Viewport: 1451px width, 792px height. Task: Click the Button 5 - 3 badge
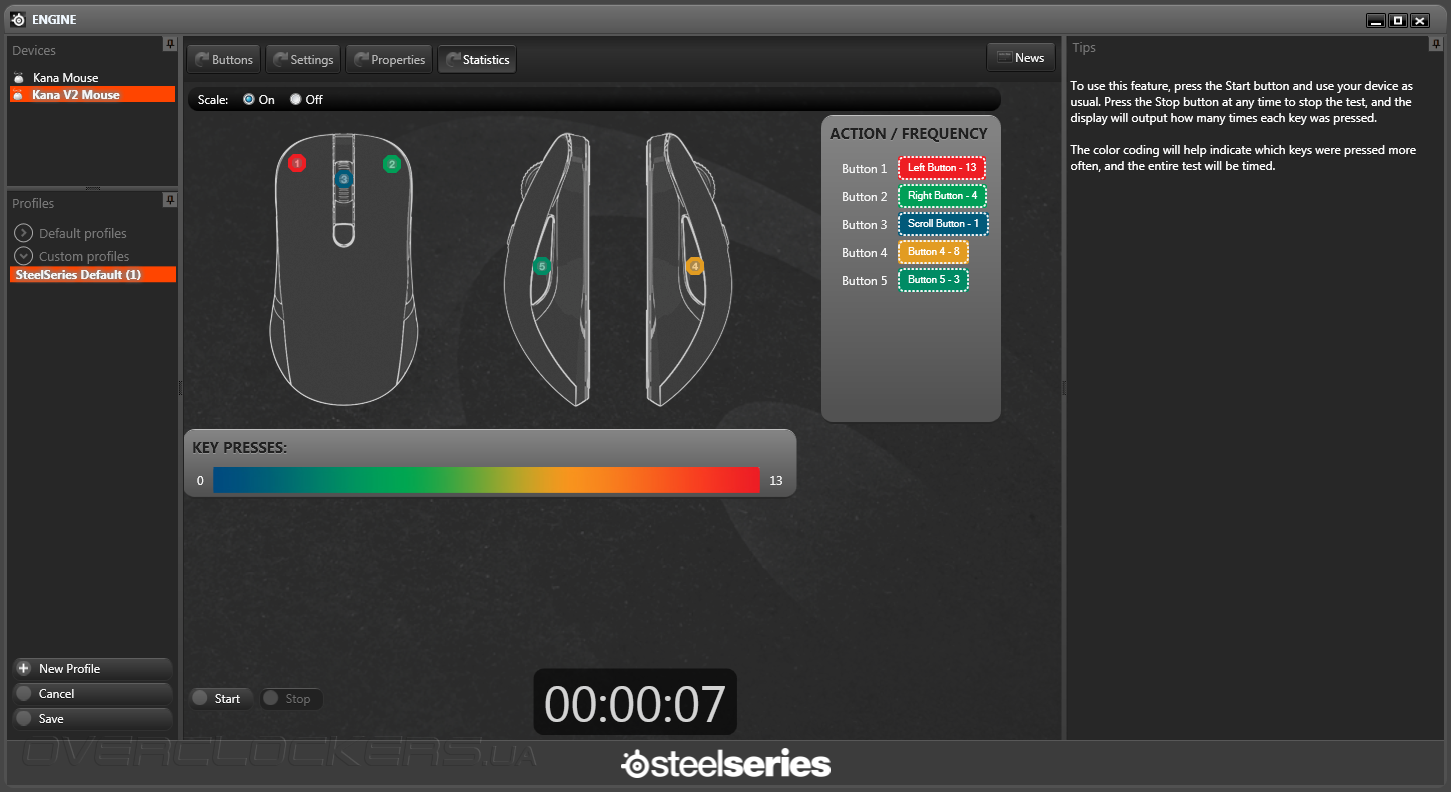933,280
